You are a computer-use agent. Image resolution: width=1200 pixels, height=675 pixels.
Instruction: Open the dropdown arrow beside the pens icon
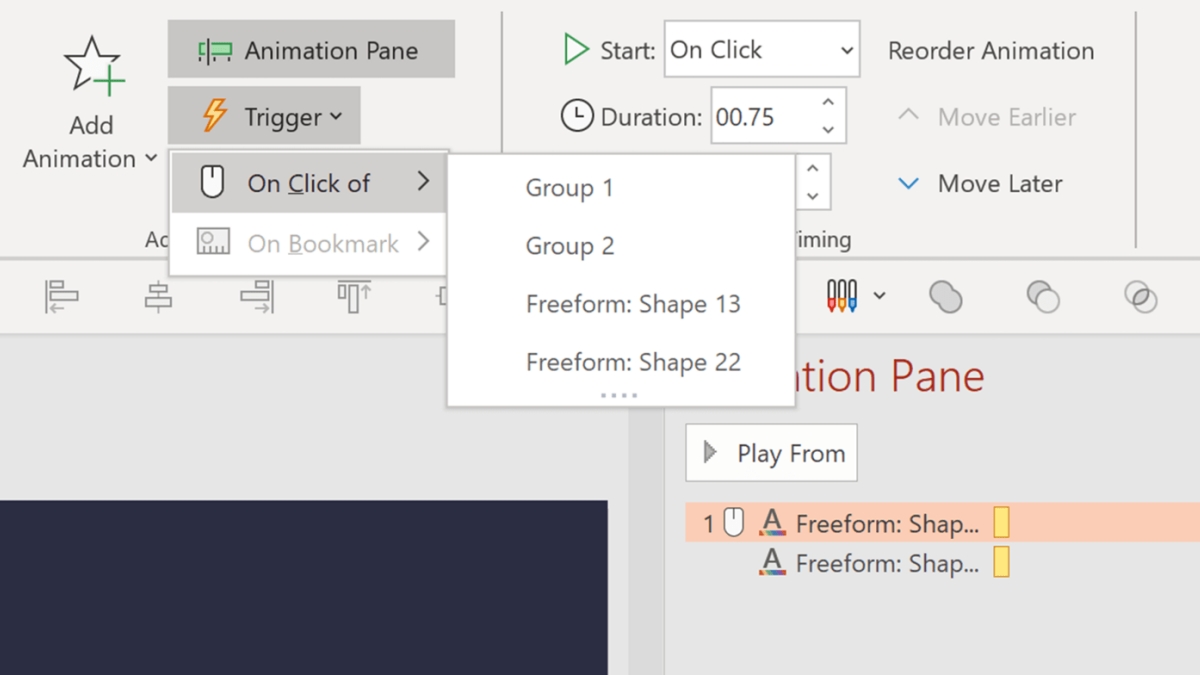pos(880,295)
